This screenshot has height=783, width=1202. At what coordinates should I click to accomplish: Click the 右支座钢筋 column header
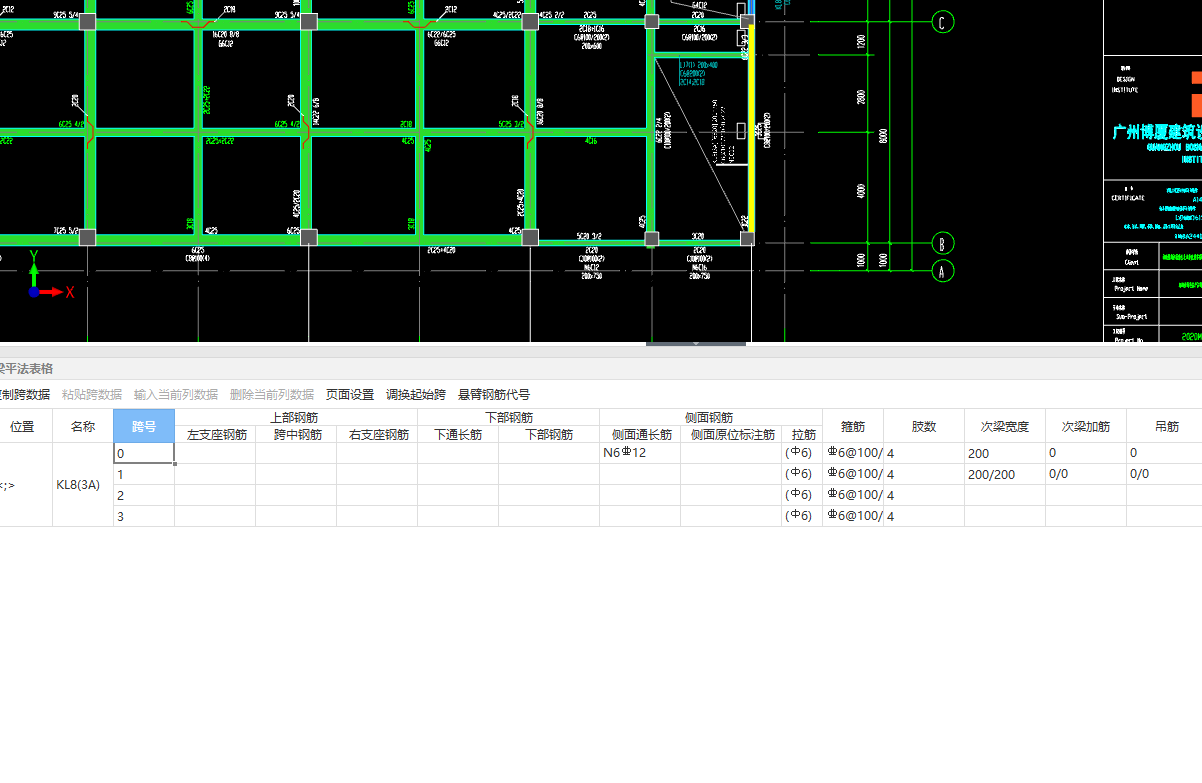coord(378,434)
